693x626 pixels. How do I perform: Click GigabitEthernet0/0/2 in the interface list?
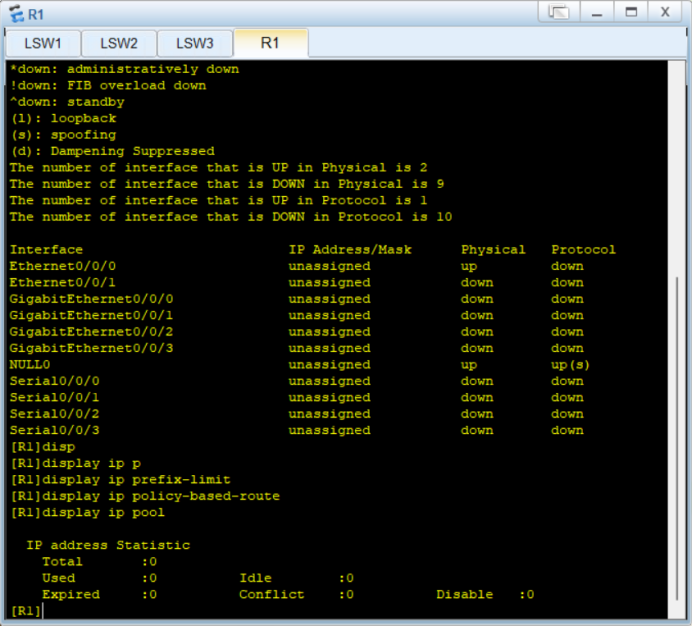pos(91,332)
